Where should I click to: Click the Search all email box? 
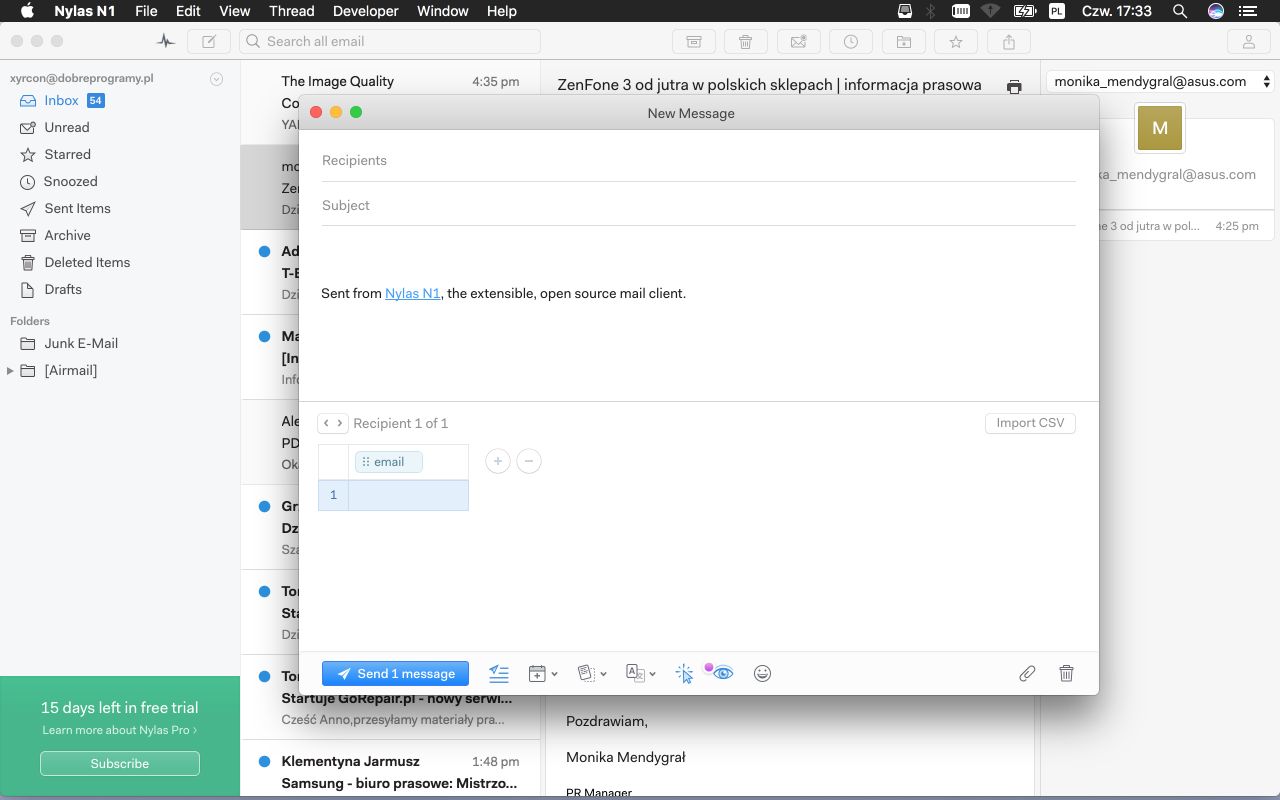390,42
